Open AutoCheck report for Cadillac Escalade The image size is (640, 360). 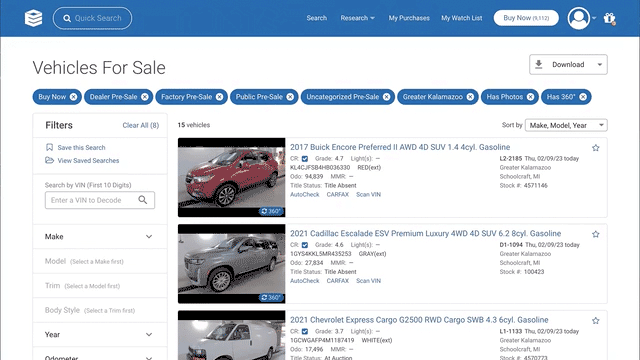(304, 281)
